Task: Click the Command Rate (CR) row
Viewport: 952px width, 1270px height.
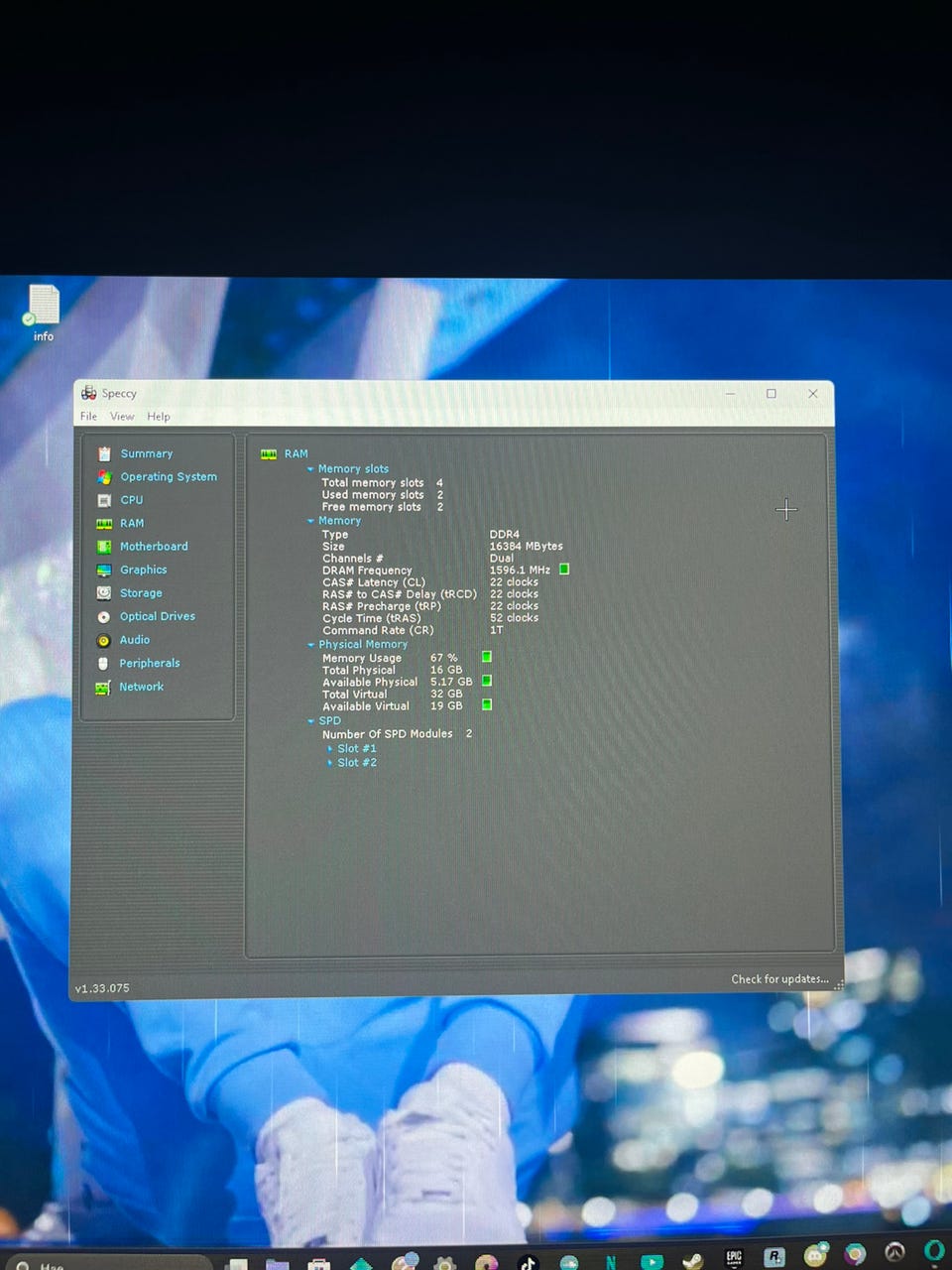Action: (x=413, y=630)
